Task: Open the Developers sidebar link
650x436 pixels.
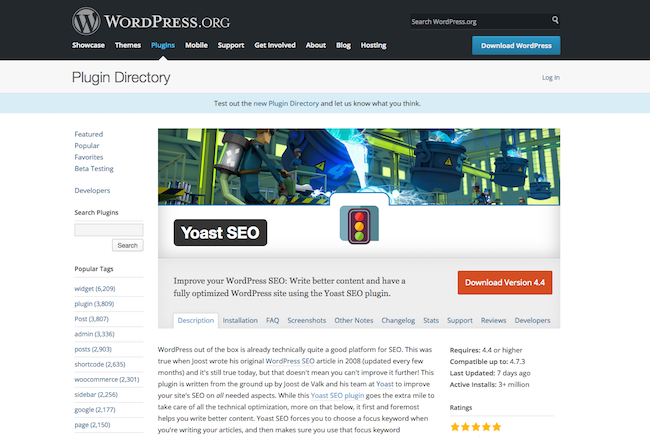Action: point(92,191)
